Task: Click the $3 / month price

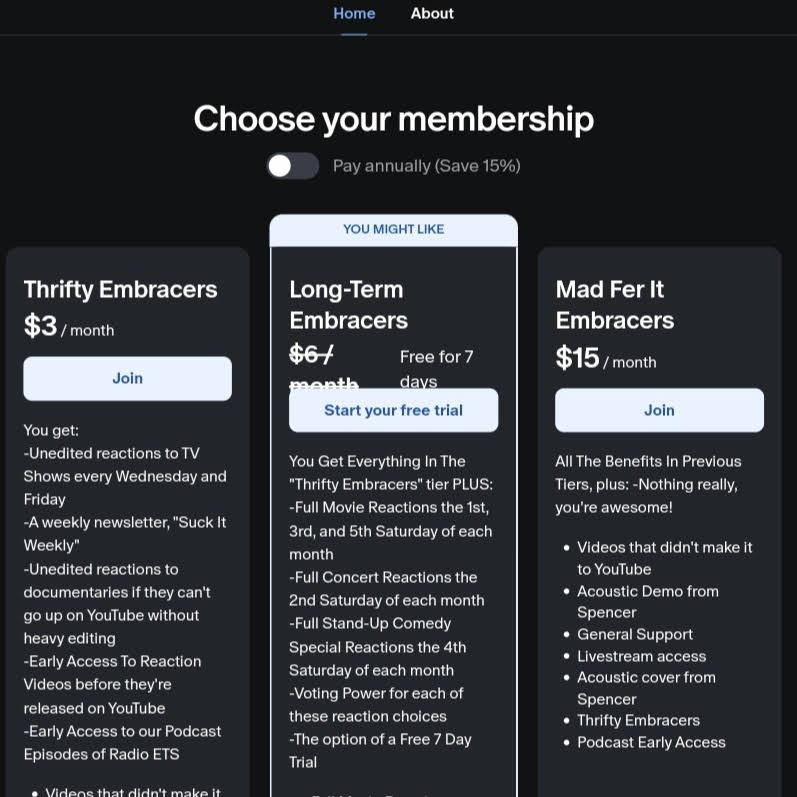Action: click(x=68, y=327)
